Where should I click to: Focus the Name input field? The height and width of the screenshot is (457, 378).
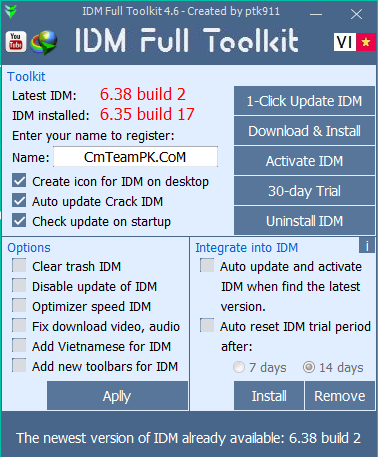[x=135, y=157]
